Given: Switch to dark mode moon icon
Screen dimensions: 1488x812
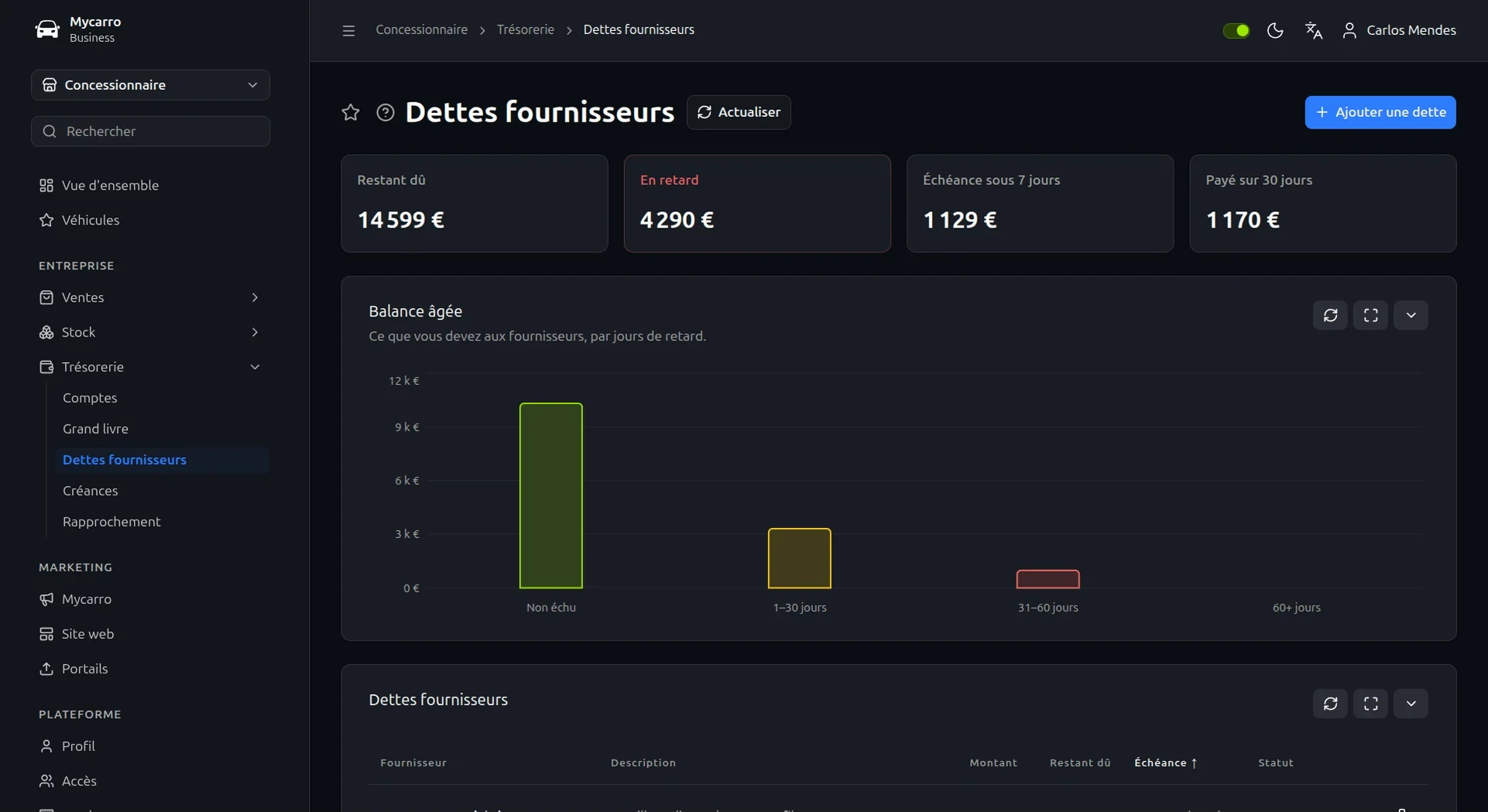Looking at the screenshot, I should pyautogui.click(x=1275, y=30).
